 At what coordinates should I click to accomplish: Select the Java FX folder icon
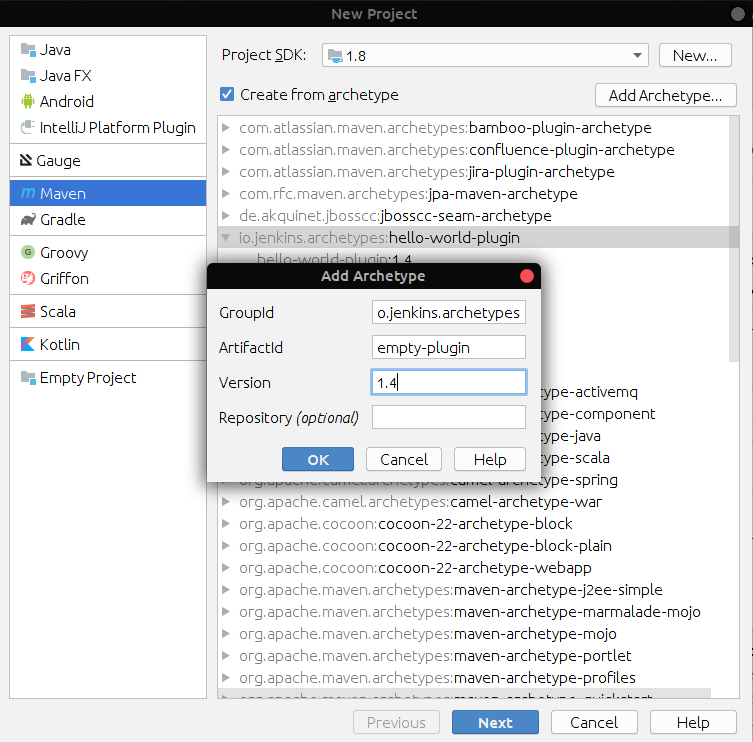tap(28, 76)
